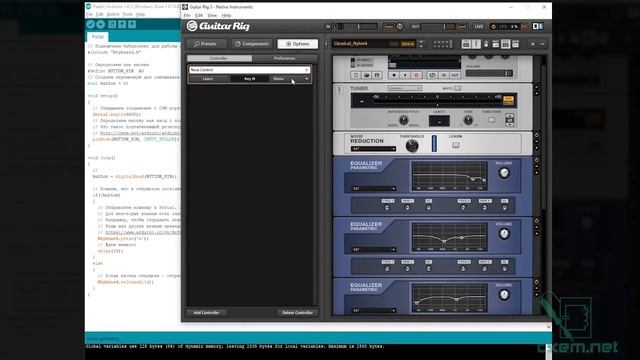The image size is (640, 360).
Task: Open Guitar Rig View menu
Action: [212, 16]
